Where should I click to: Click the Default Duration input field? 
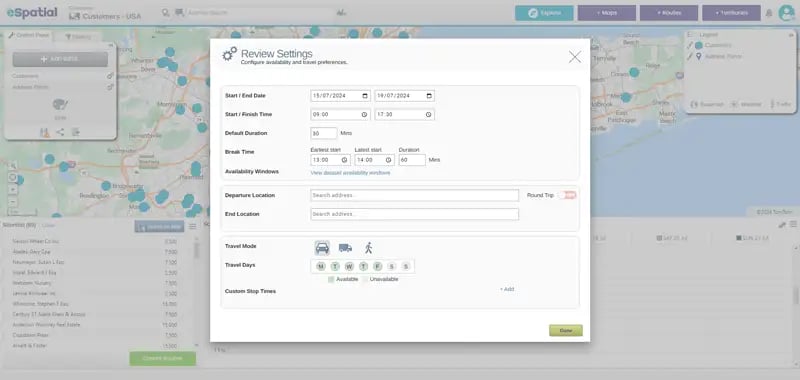[x=323, y=133]
